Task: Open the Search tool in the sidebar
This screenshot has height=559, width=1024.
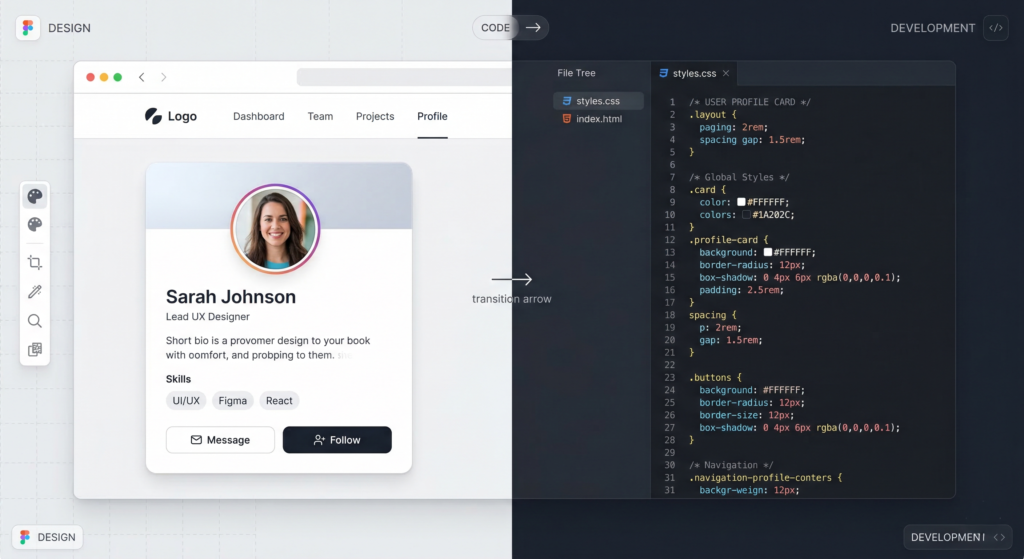Action: click(35, 321)
